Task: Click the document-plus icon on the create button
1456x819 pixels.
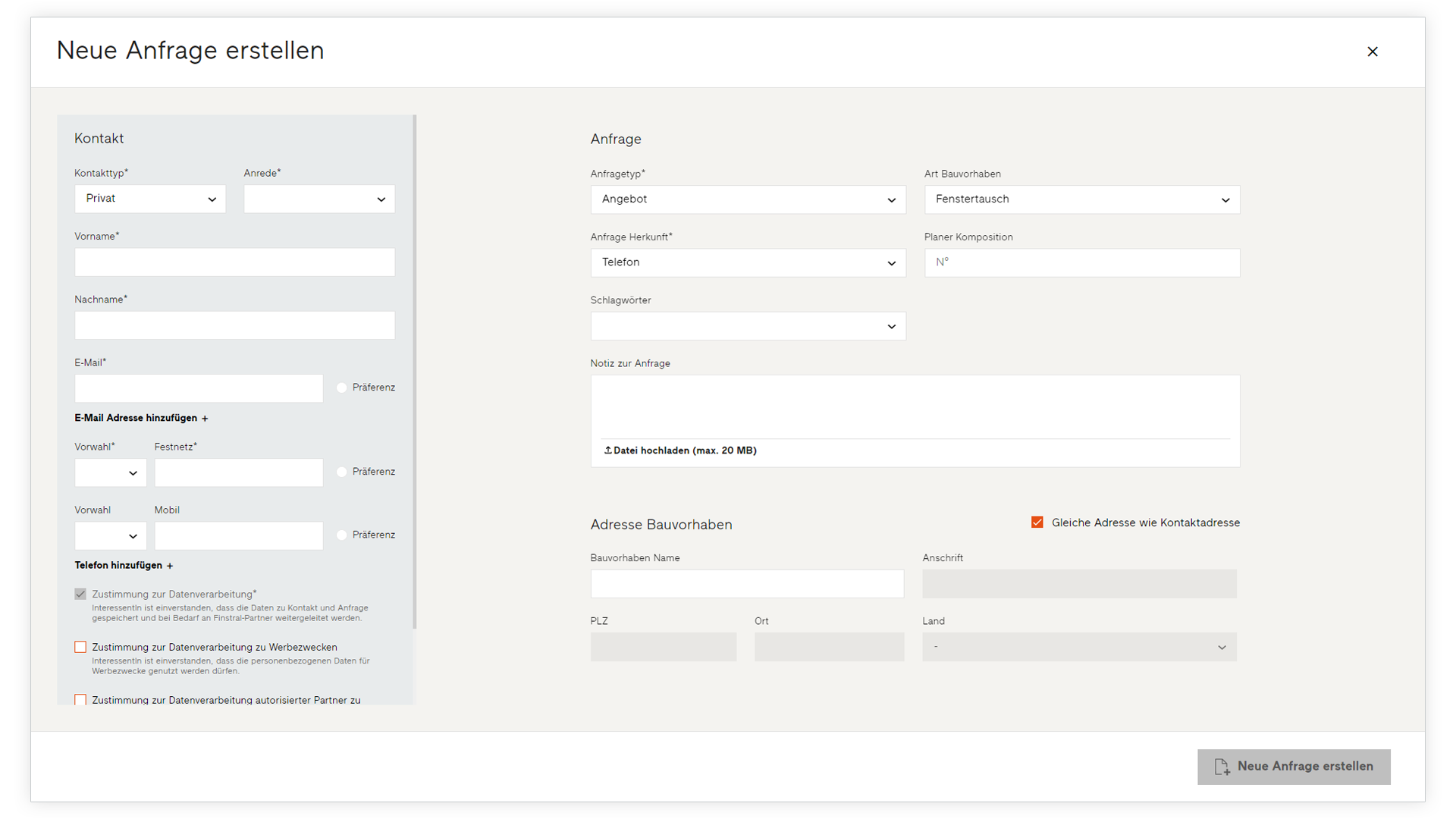Action: tap(1222, 767)
